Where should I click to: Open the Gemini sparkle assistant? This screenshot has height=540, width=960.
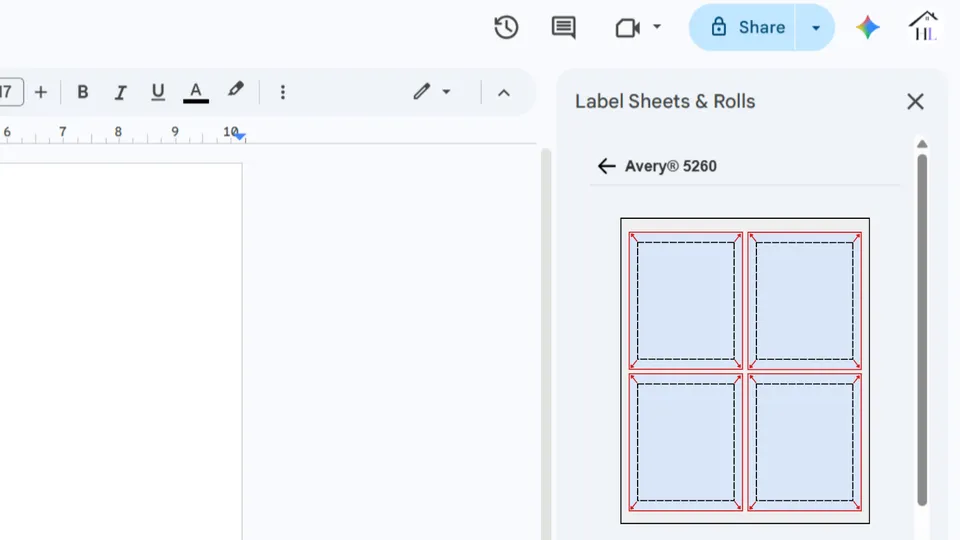pos(868,28)
